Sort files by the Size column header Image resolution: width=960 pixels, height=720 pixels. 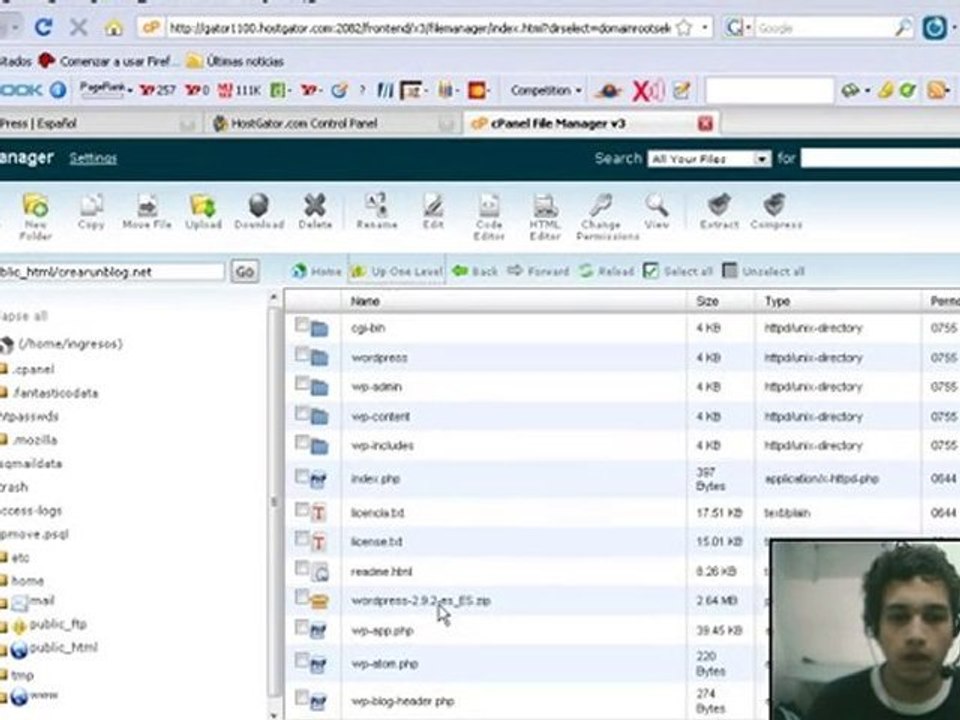[x=707, y=301]
